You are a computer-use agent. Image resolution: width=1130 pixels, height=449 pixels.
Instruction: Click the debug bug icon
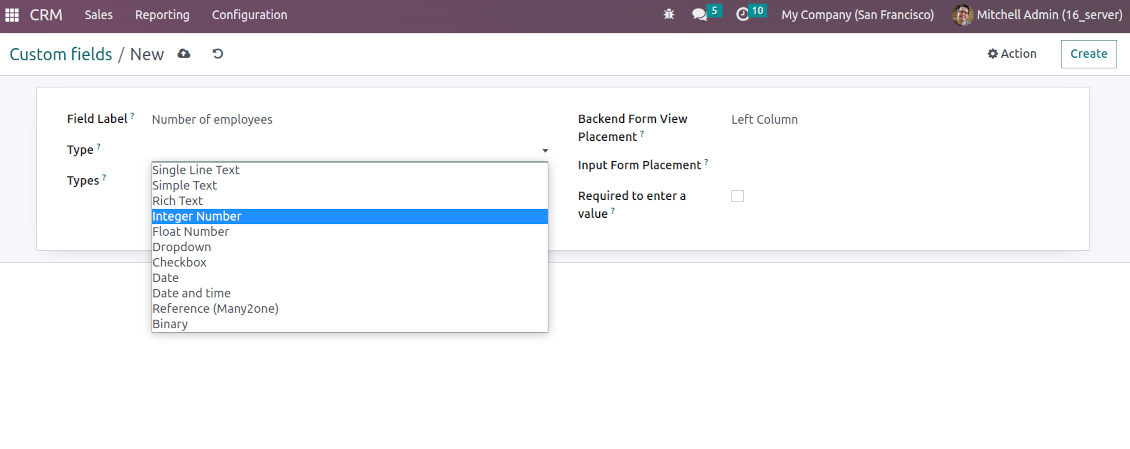[x=668, y=15]
